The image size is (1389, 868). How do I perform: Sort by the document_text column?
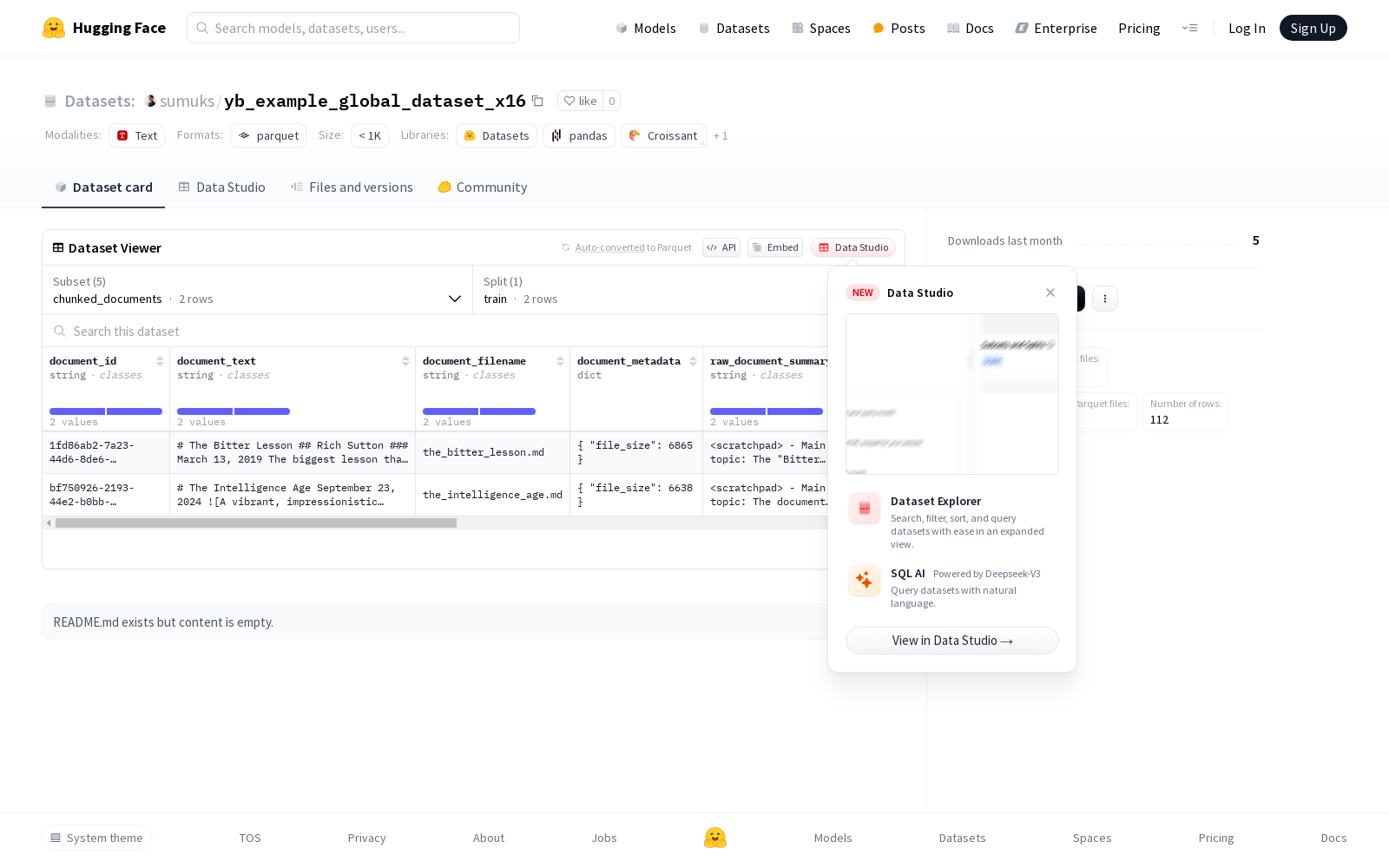(405, 361)
